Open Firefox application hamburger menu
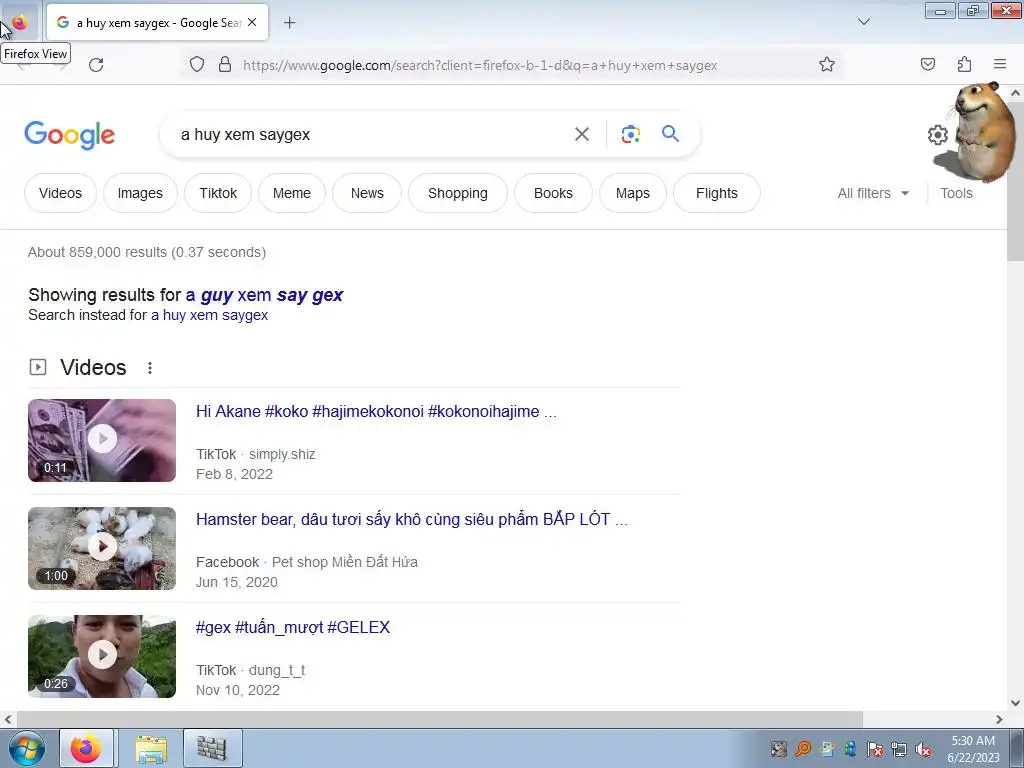Image resolution: width=1024 pixels, height=768 pixels. tap(1000, 64)
